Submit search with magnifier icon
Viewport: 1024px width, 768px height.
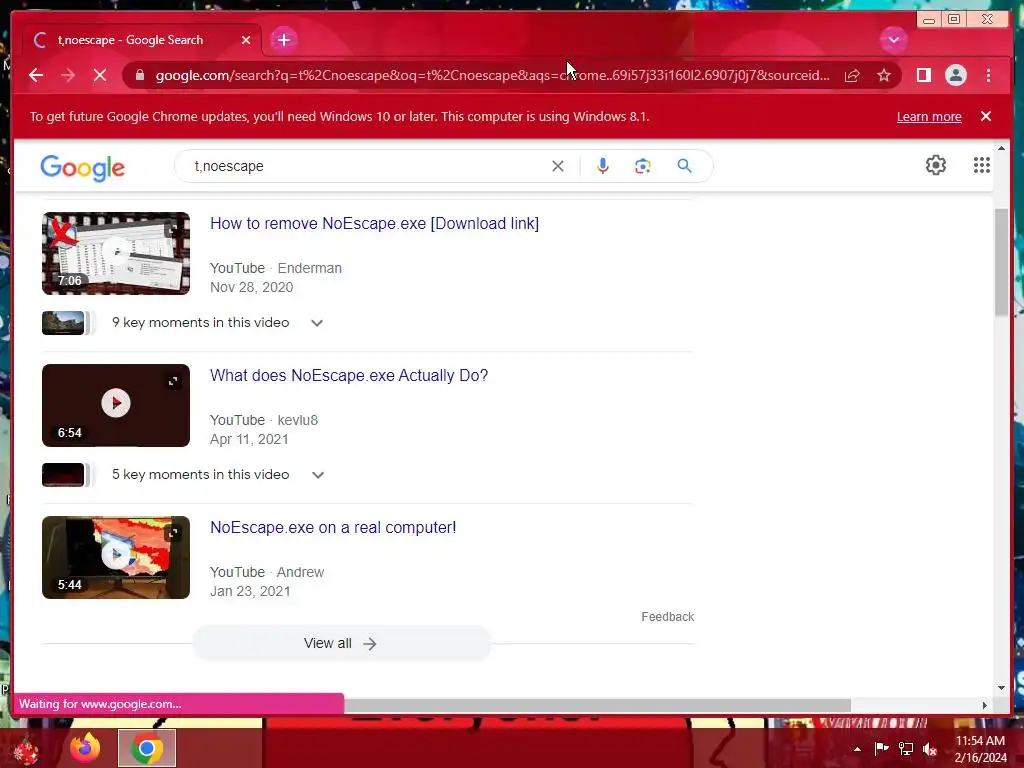click(x=684, y=166)
